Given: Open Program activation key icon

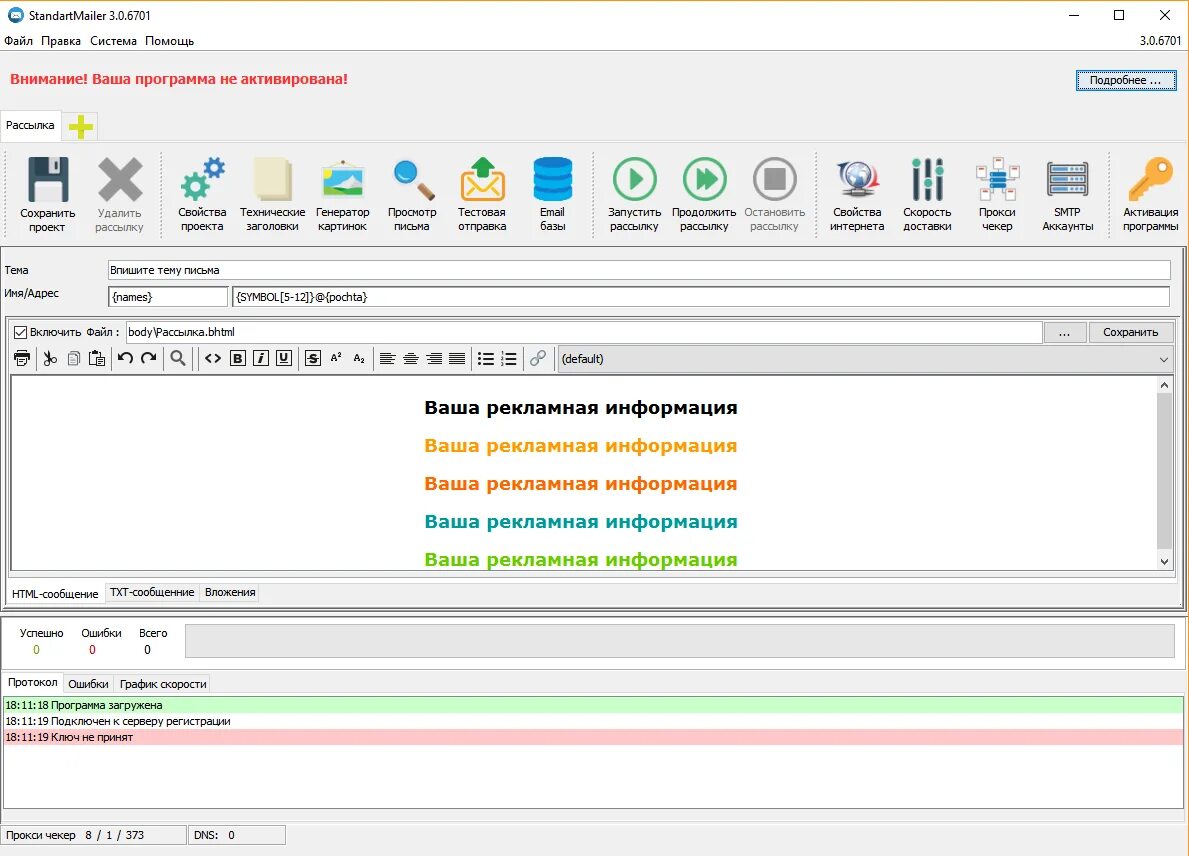Looking at the screenshot, I should (1150, 180).
